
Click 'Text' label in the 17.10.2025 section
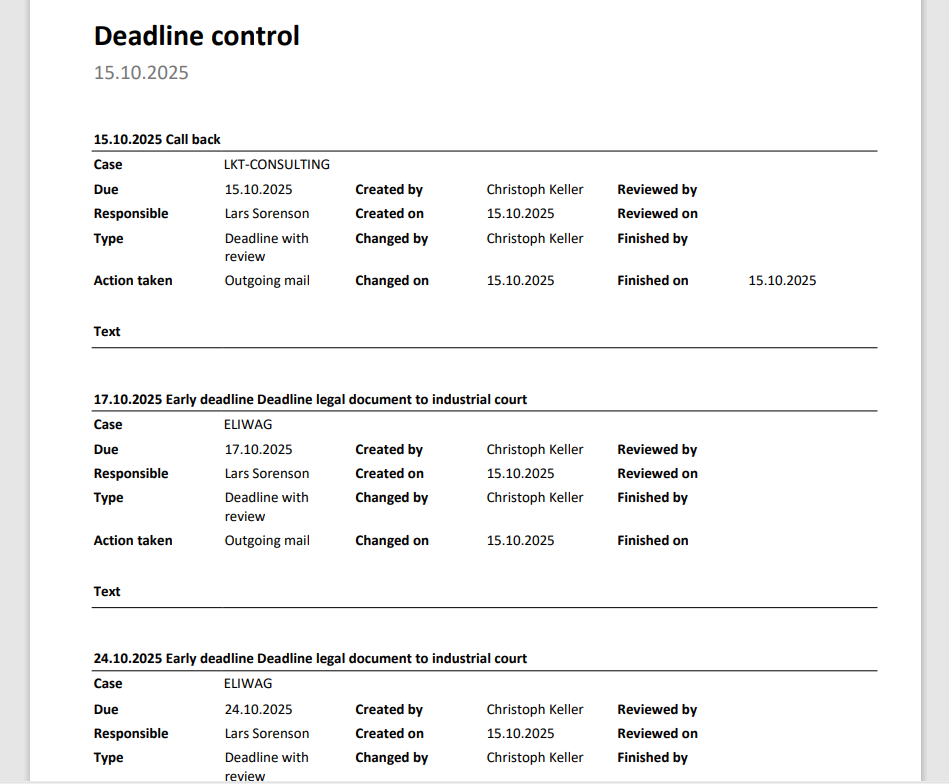pos(107,592)
